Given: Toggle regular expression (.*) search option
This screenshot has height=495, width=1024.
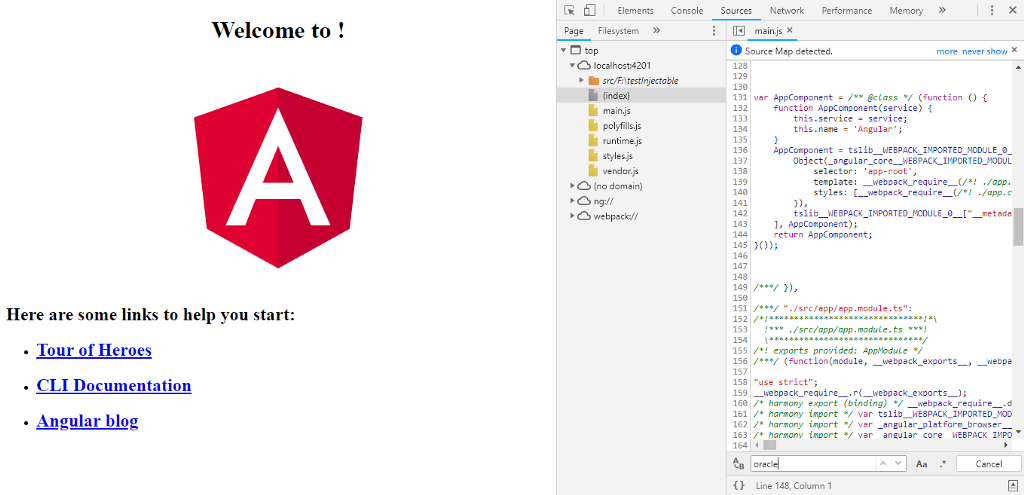Looking at the screenshot, I should click(942, 464).
